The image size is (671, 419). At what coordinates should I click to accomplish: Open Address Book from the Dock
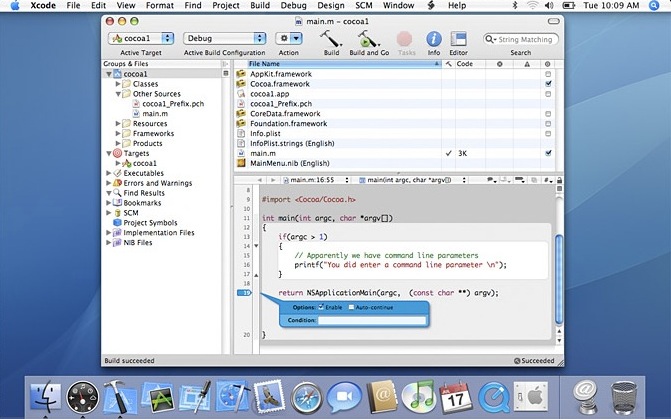point(382,397)
